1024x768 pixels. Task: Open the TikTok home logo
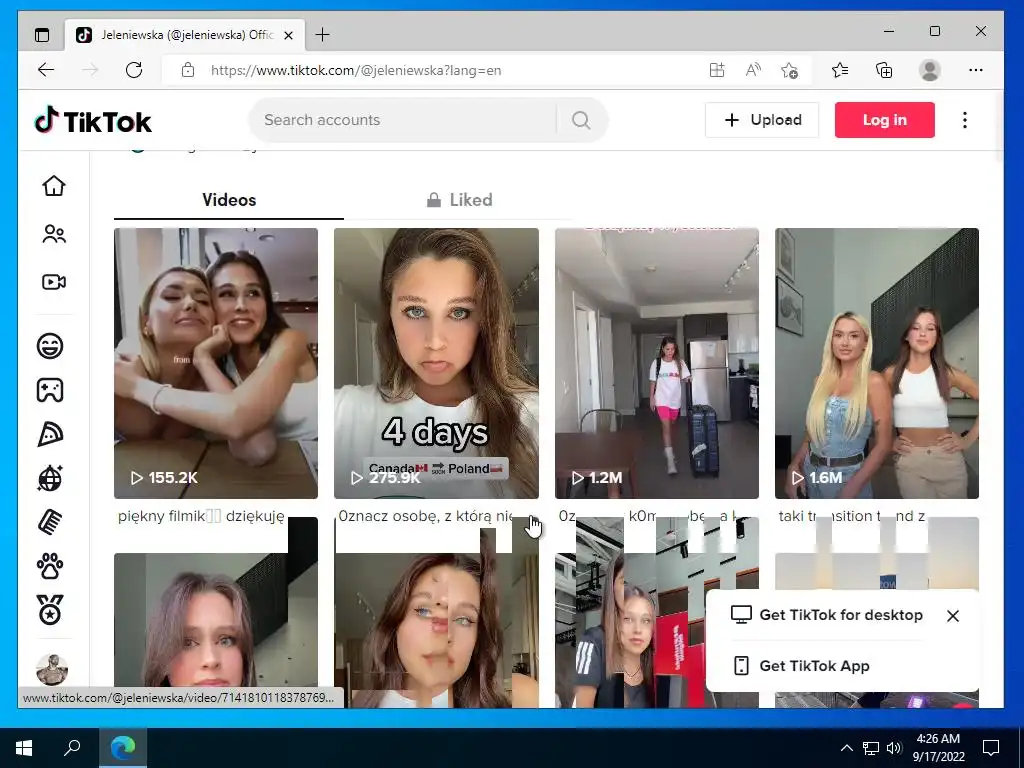pos(93,121)
